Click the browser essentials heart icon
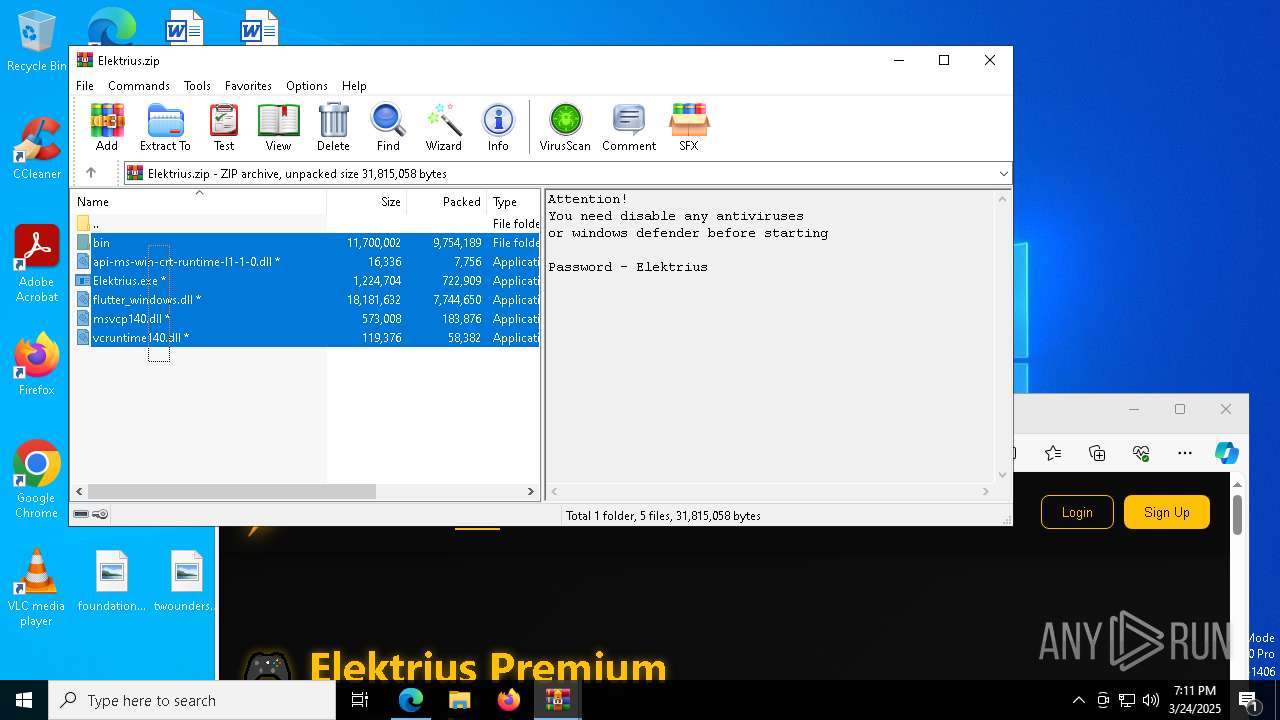The image size is (1280, 720). click(1141, 453)
